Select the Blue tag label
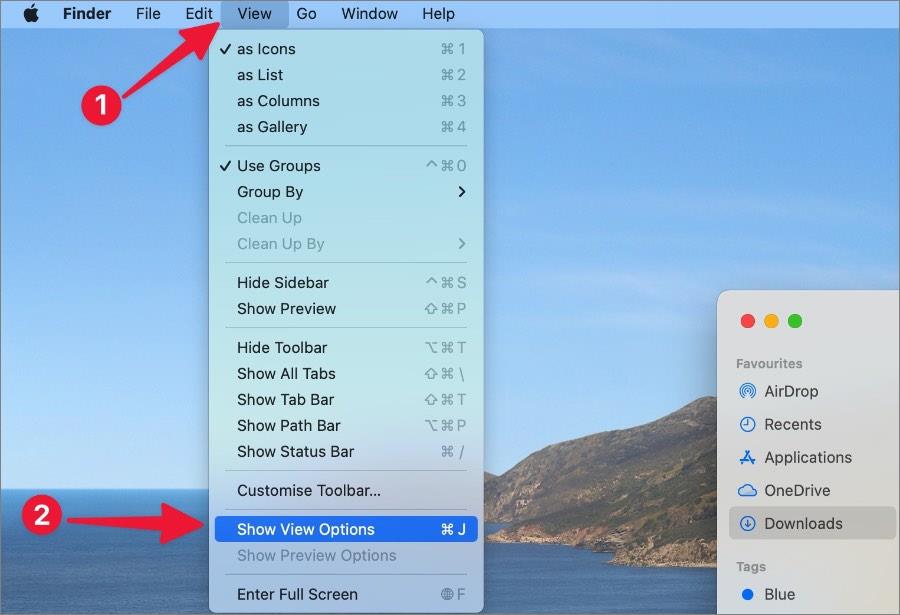 (779, 594)
